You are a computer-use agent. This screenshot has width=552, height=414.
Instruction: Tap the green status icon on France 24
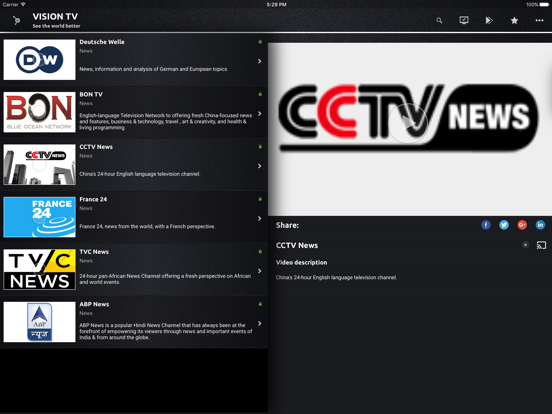[260, 199]
